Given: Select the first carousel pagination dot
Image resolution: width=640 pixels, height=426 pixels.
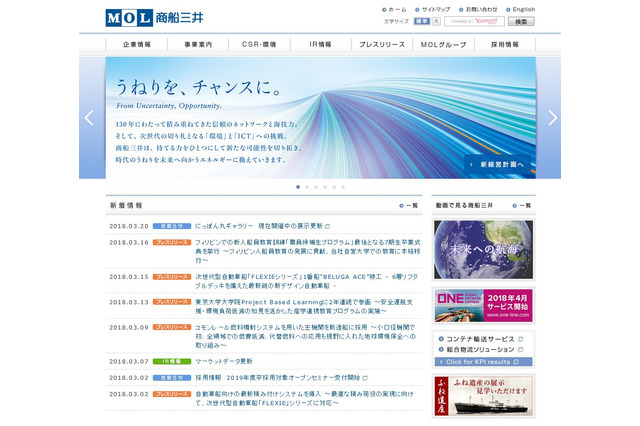Looking at the screenshot, I should click(298, 187).
